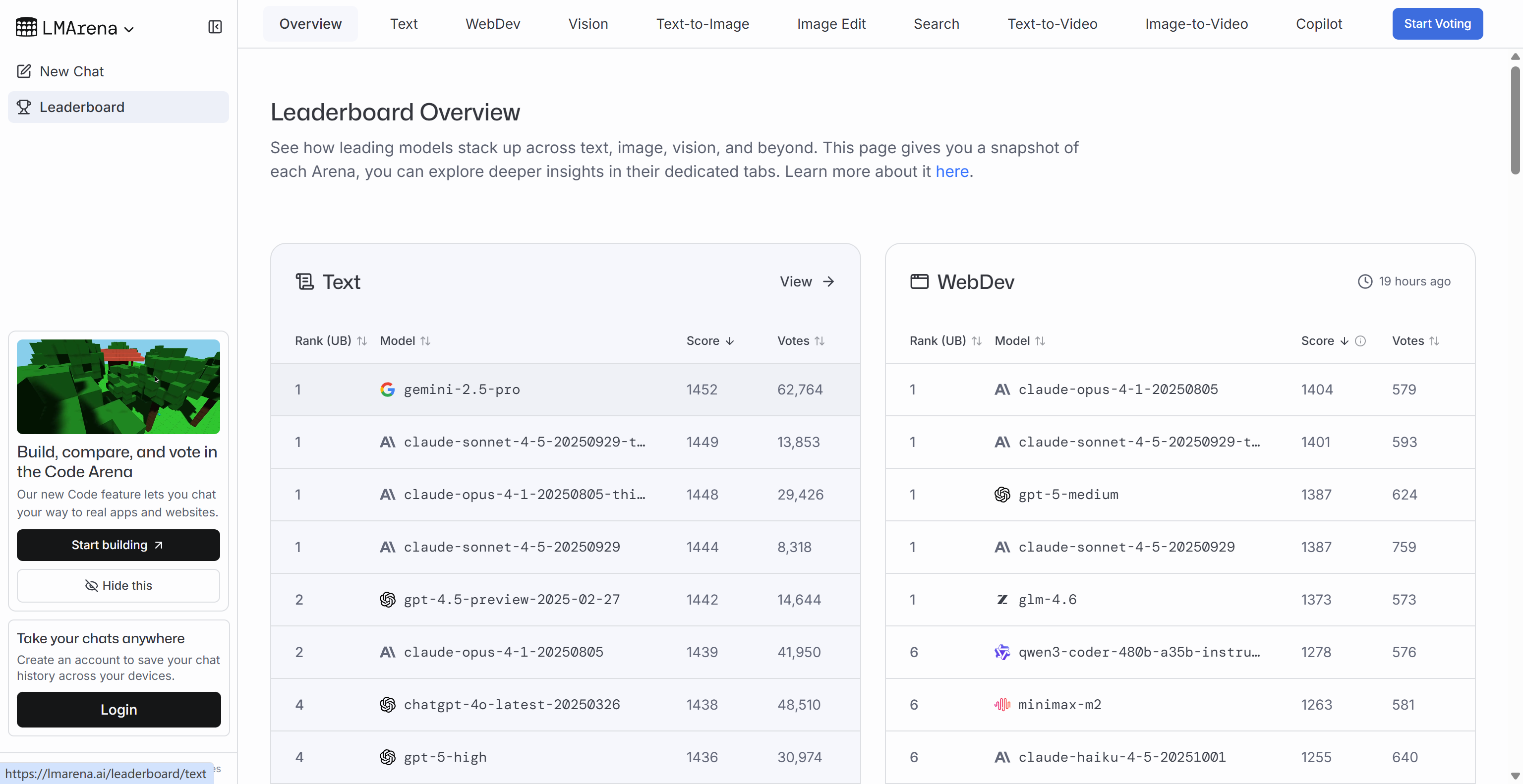This screenshot has height=784, width=1523.
Task: Click the Code Arena preview thumbnail
Action: [118, 387]
